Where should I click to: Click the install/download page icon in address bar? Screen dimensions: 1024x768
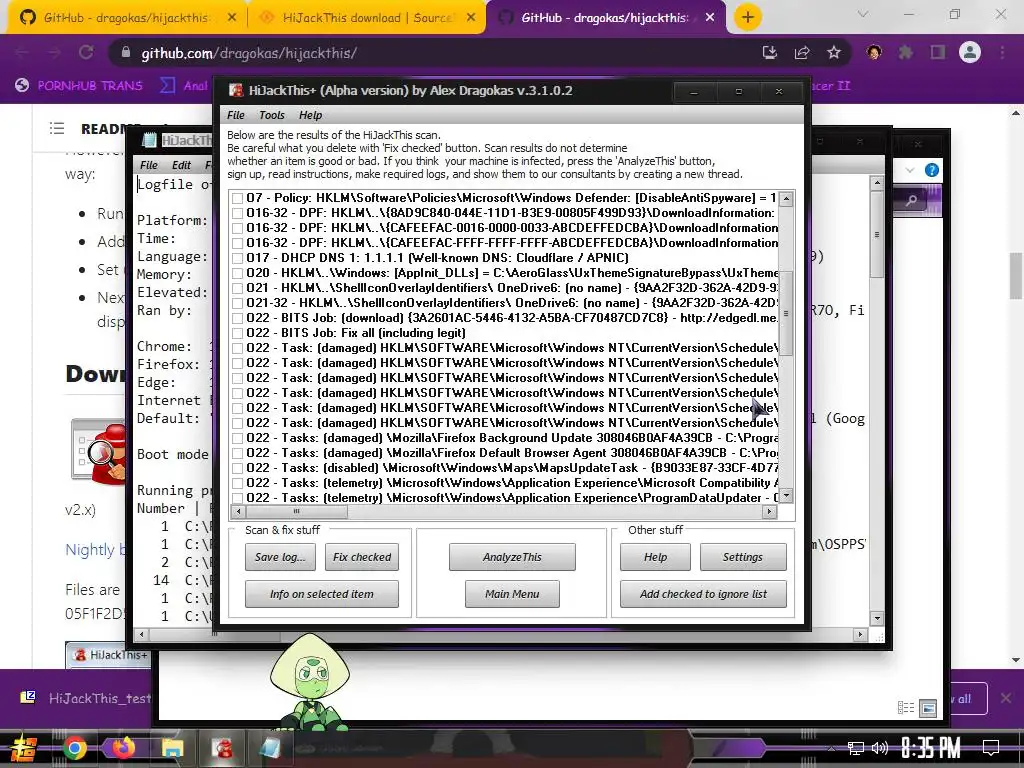(770, 53)
